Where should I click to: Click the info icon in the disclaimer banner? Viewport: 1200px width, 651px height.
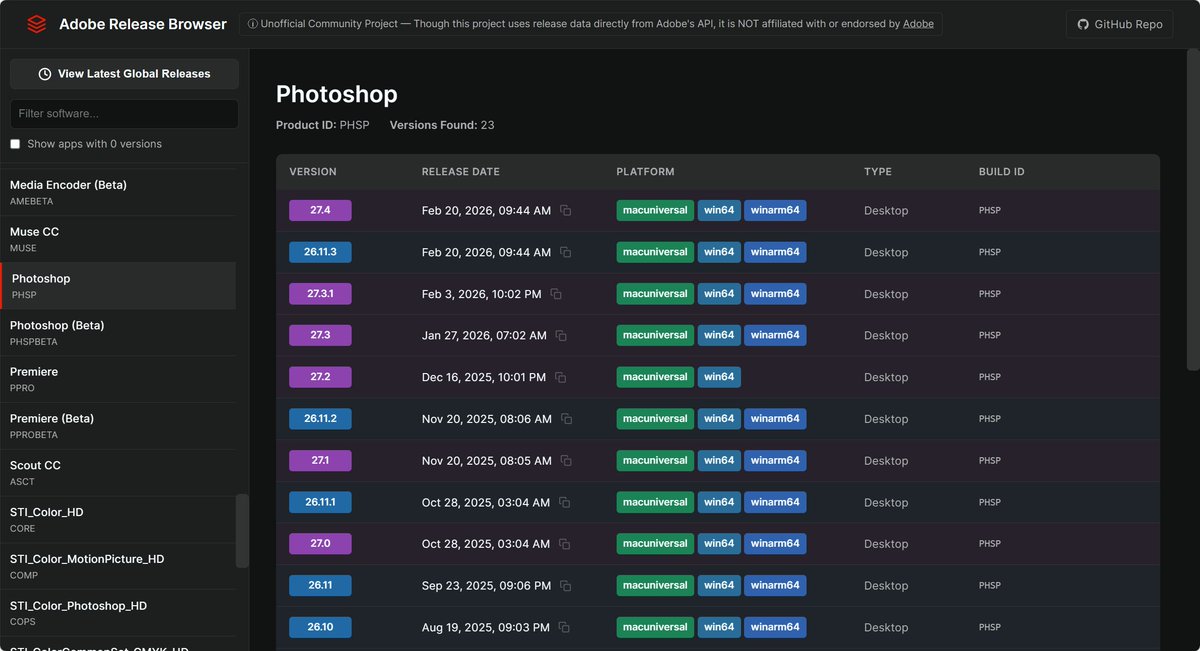(252, 24)
